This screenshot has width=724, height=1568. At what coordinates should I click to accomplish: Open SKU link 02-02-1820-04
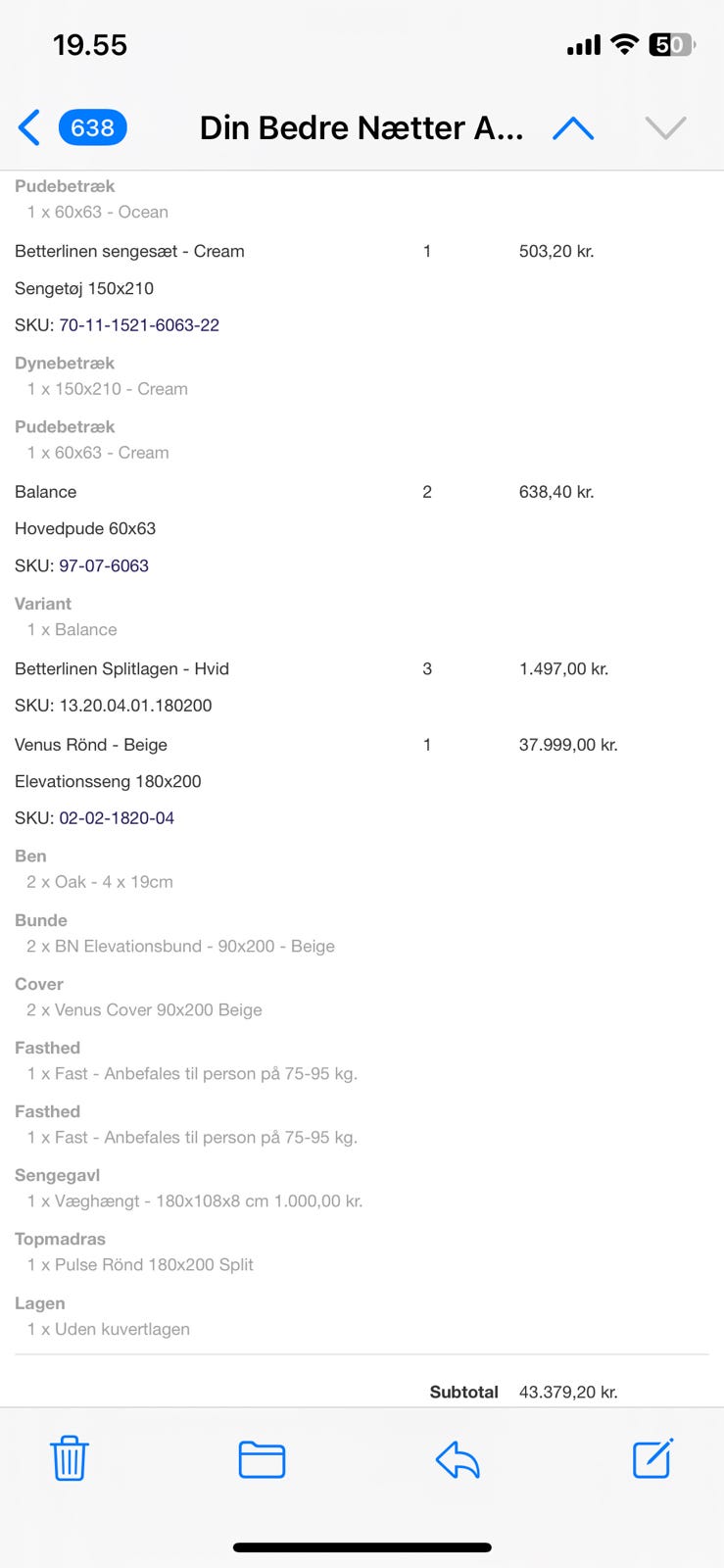point(117,818)
